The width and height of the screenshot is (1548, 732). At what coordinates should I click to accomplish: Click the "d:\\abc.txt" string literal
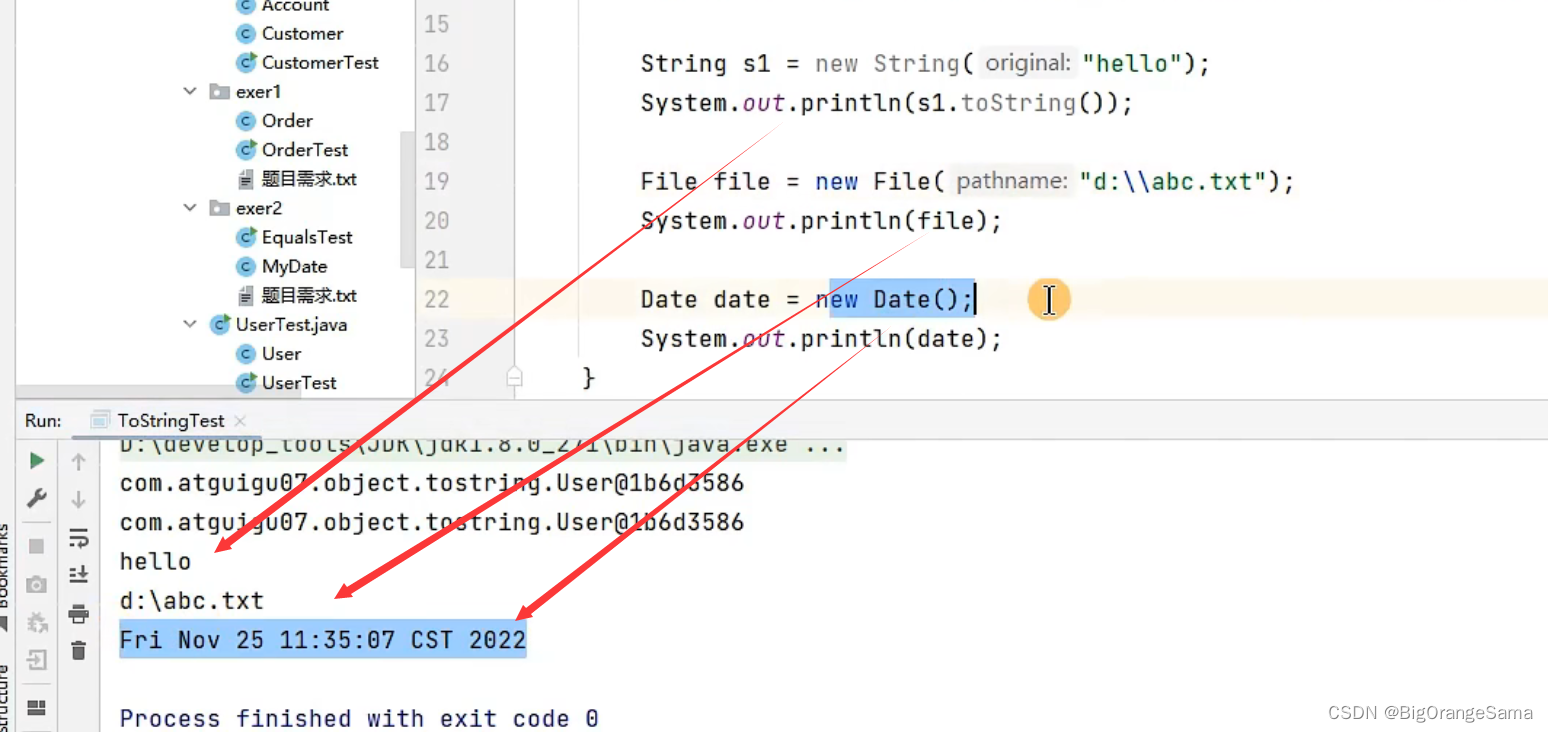pos(1173,182)
